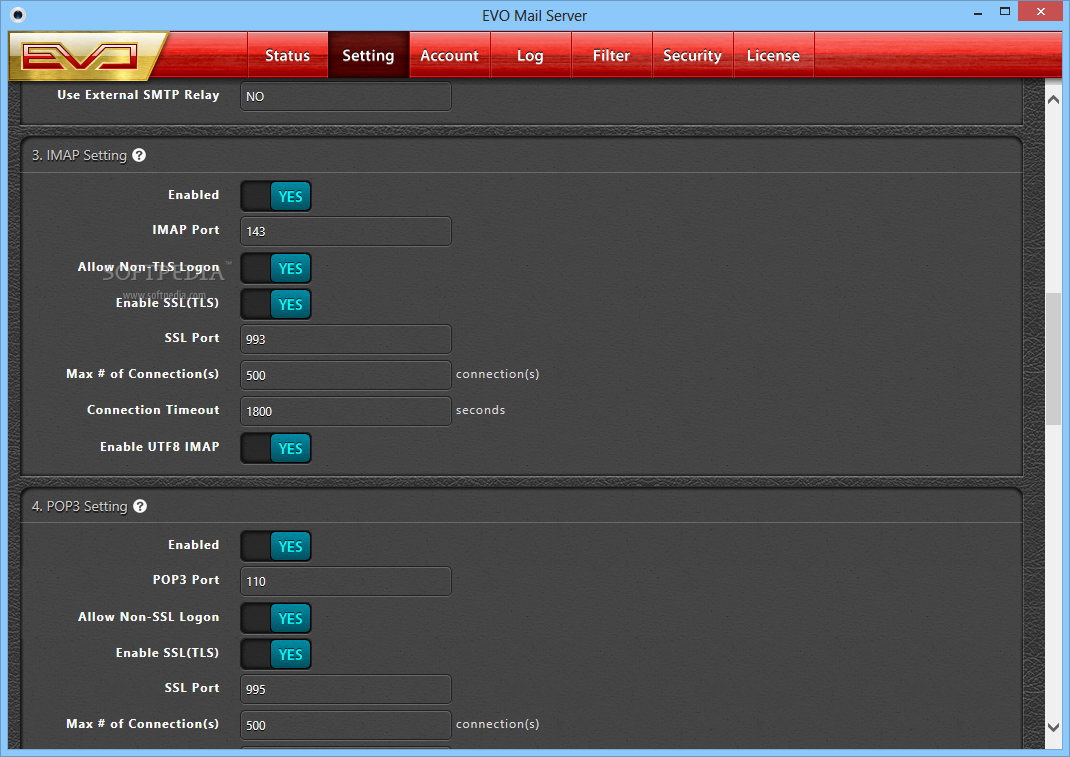Image resolution: width=1070 pixels, height=757 pixels.
Task: Click the 'Enable UTF8 IMAP' label
Action: point(160,446)
